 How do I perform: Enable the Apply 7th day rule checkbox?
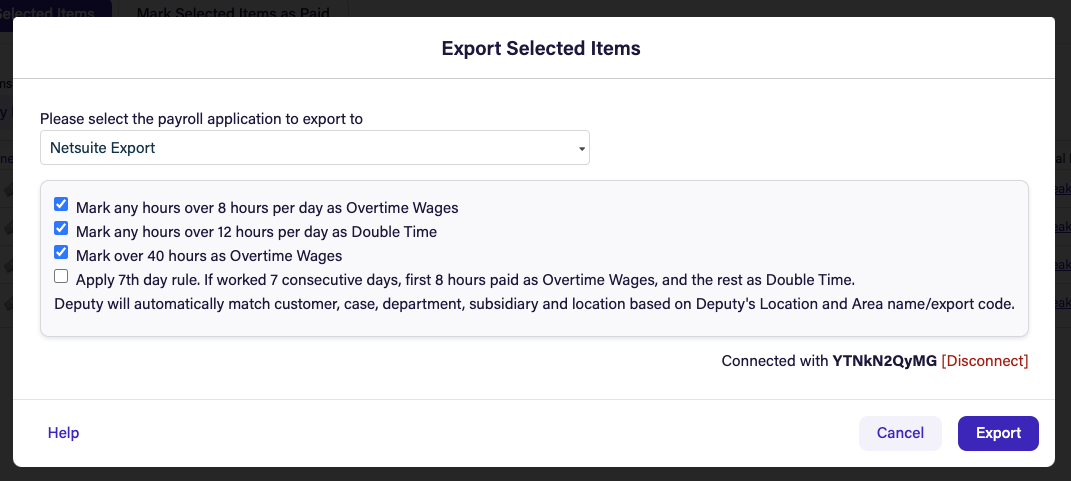[x=61, y=276]
